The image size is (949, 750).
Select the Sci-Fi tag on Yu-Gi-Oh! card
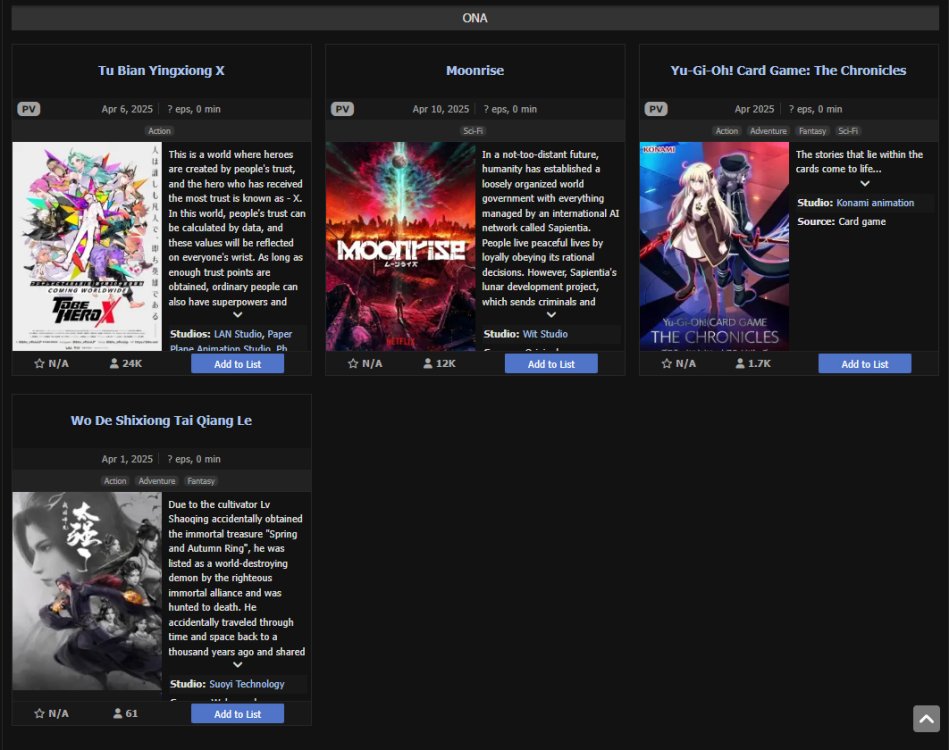[x=848, y=131]
